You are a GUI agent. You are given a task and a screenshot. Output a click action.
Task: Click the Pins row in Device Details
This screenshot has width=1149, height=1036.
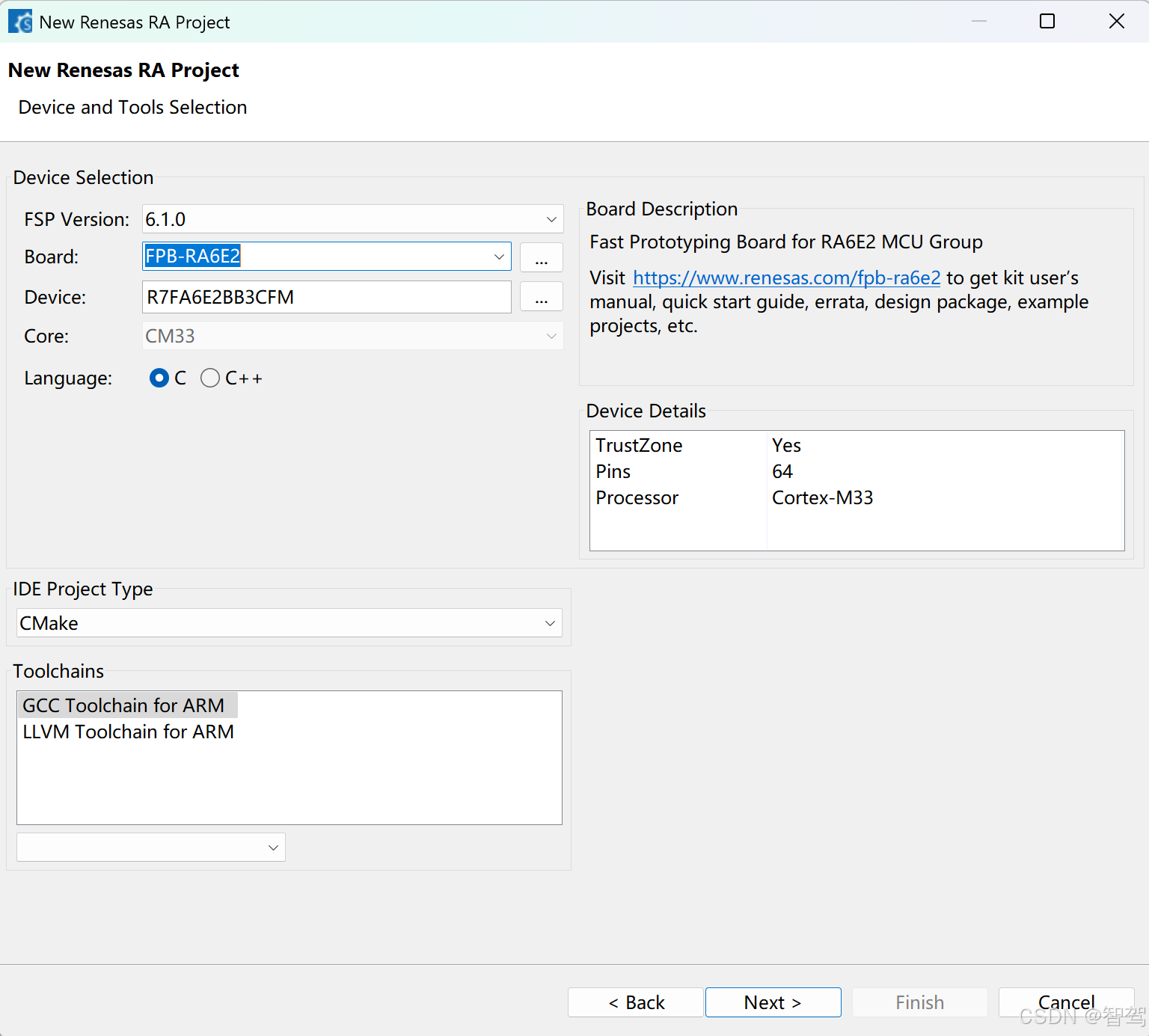point(857,471)
